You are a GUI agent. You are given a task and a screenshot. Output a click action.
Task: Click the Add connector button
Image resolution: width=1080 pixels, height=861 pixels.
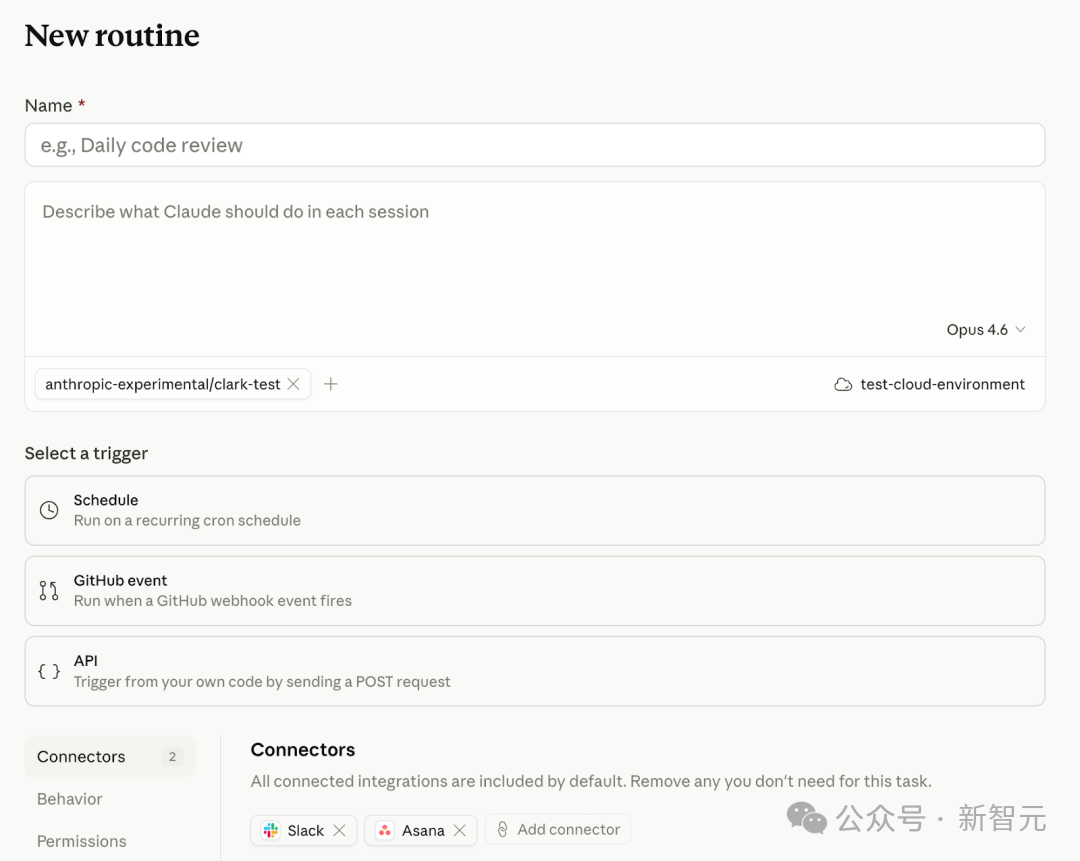point(558,829)
